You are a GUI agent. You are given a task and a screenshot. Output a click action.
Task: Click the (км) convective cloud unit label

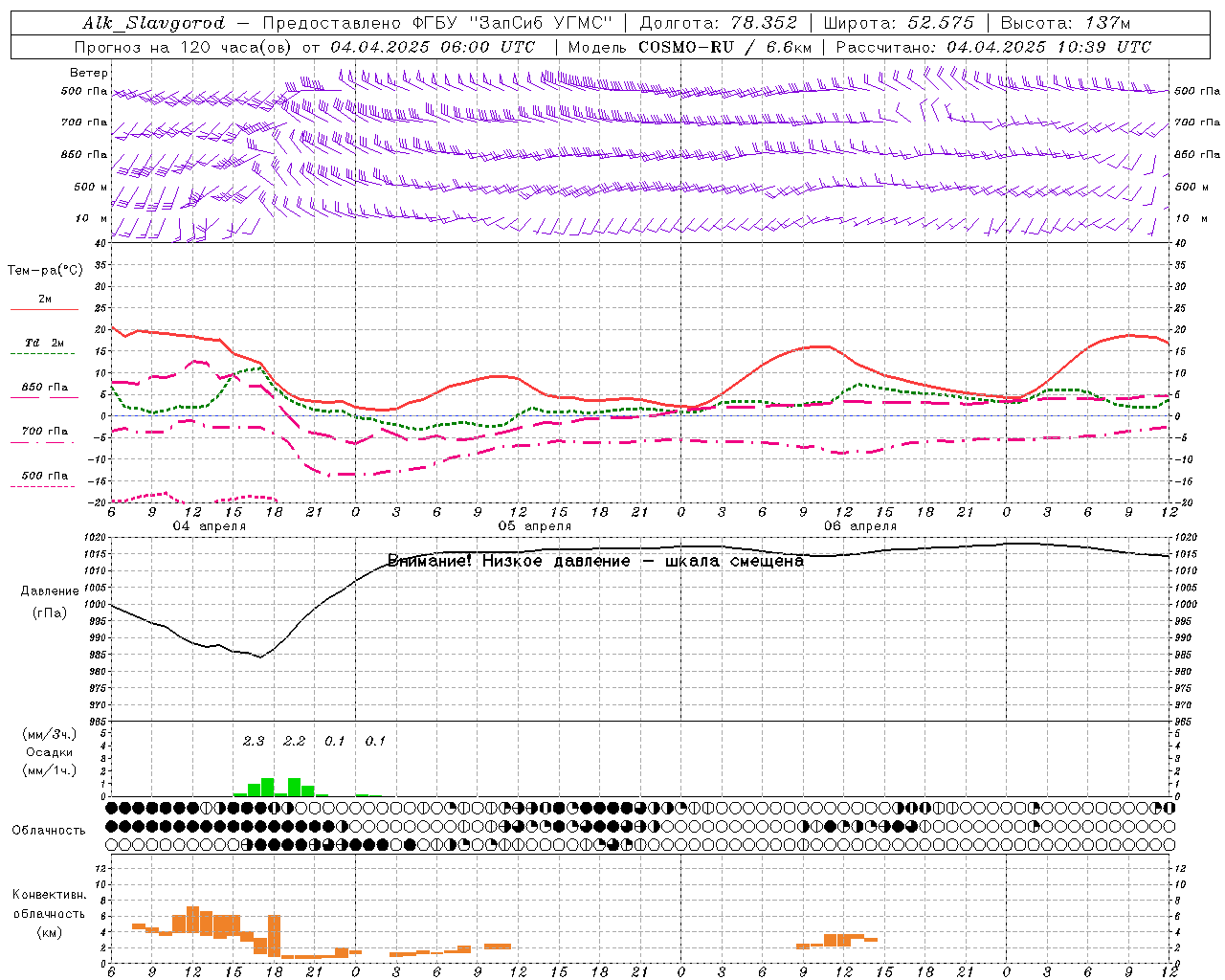pyautogui.click(x=49, y=932)
